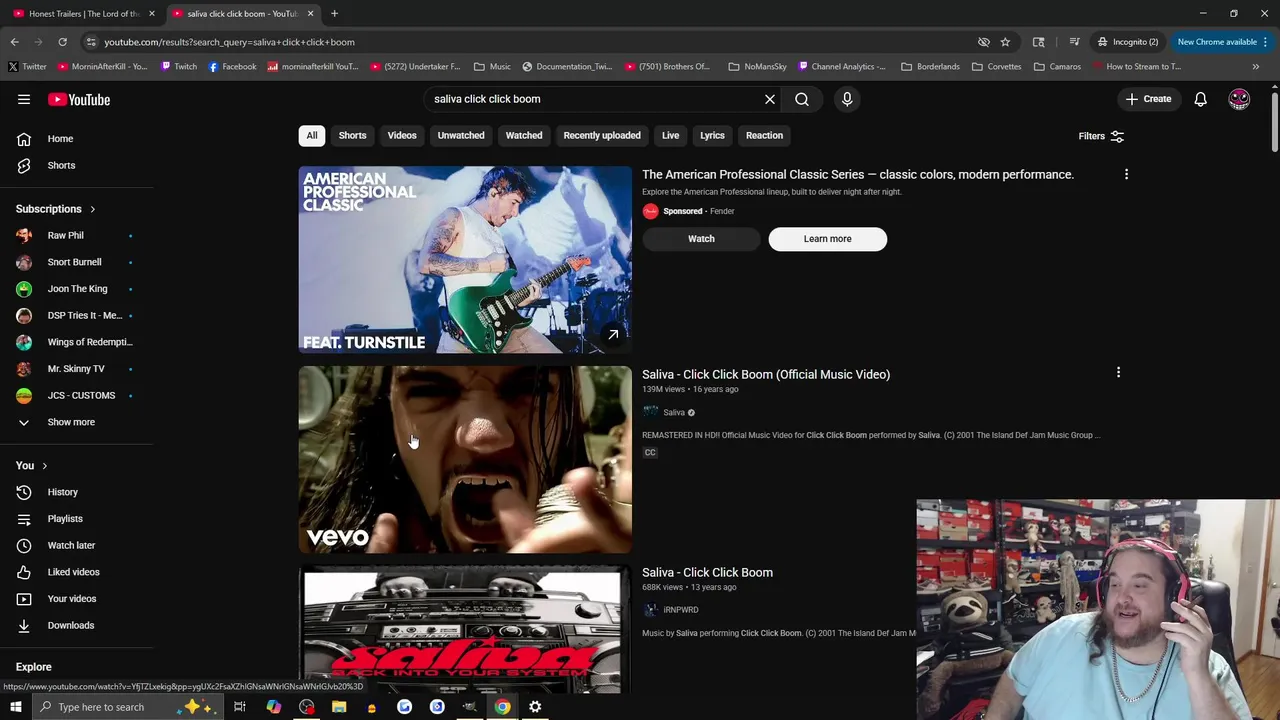Open Saliva channel icon under official video
This screenshot has width=1280, height=720.
(x=650, y=412)
